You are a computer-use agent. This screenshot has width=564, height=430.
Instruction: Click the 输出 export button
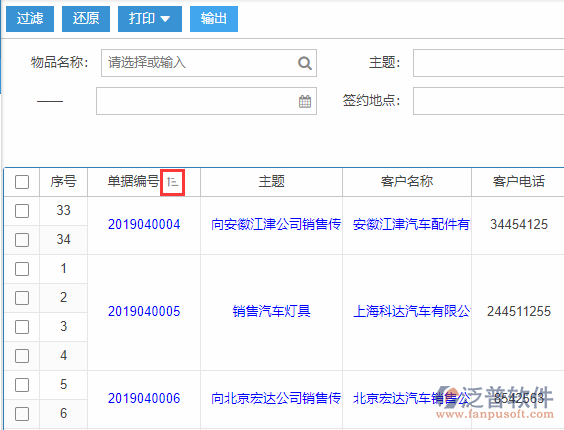[214, 19]
